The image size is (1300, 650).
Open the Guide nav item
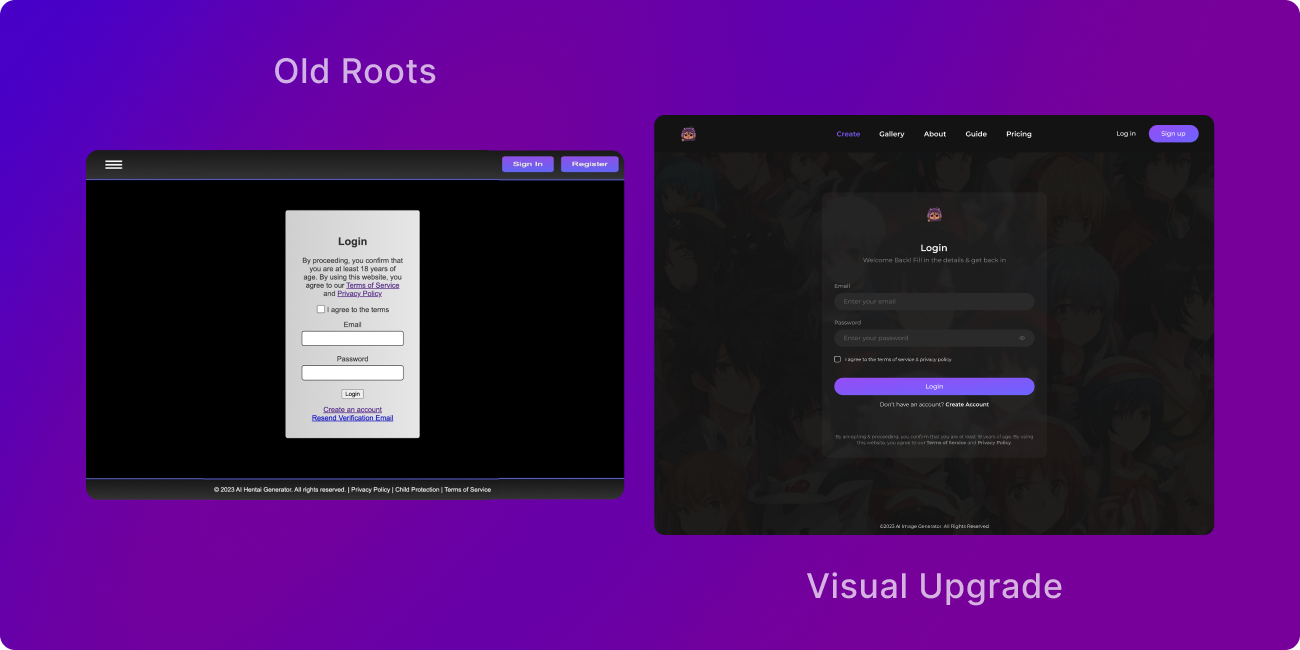click(x=976, y=134)
